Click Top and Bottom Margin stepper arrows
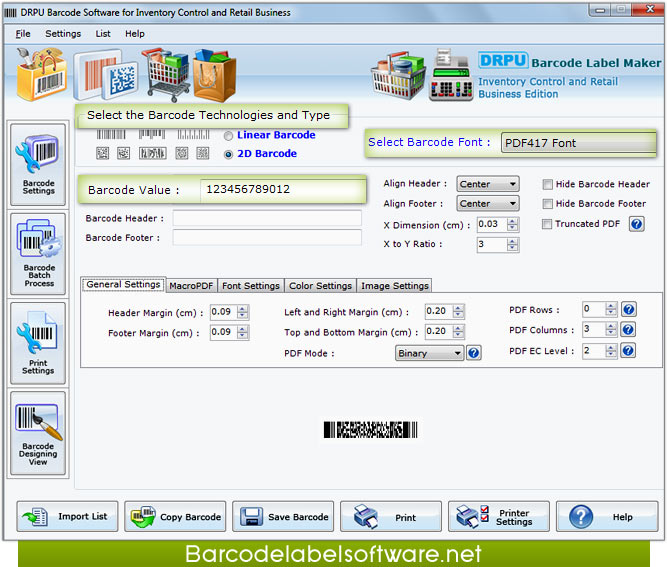This screenshot has width=667, height=567. pyautogui.click(x=458, y=331)
